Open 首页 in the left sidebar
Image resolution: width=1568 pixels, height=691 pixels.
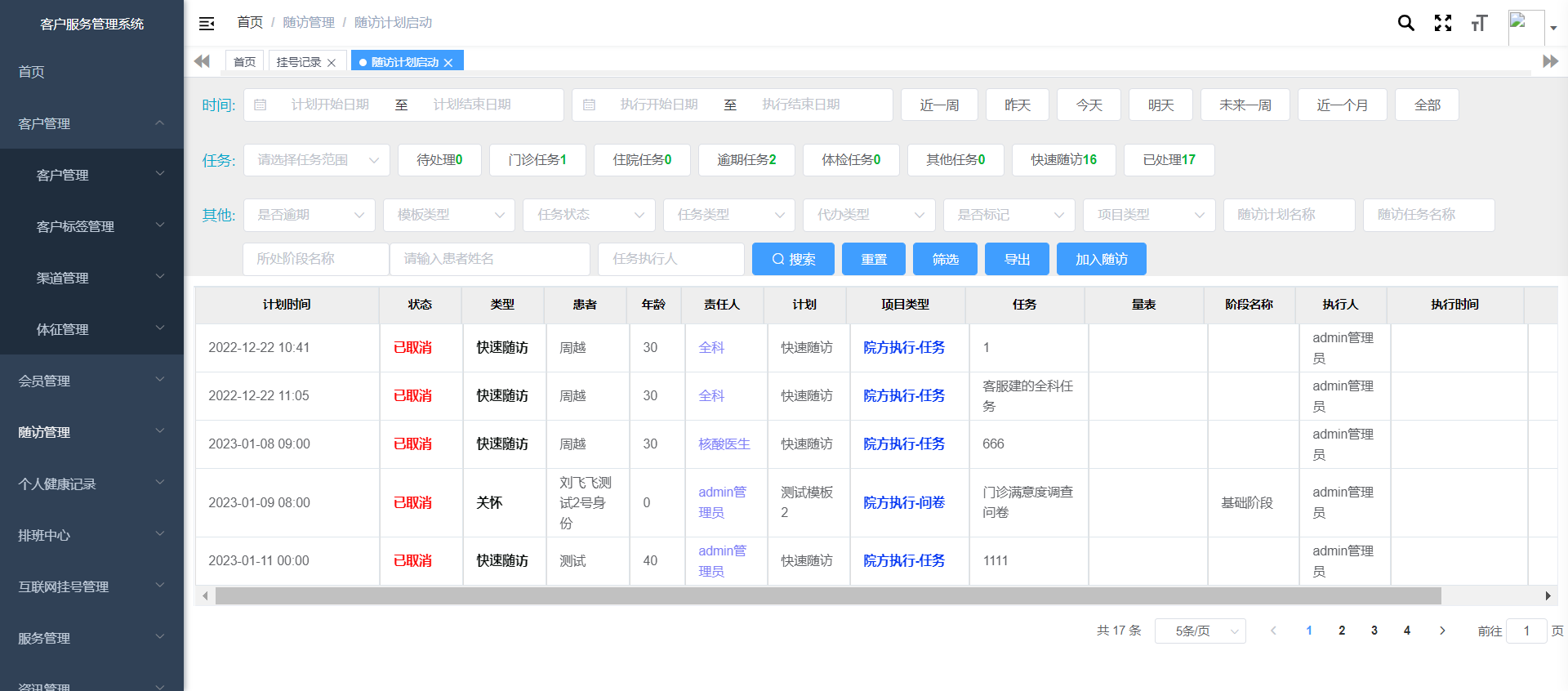(91, 72)
